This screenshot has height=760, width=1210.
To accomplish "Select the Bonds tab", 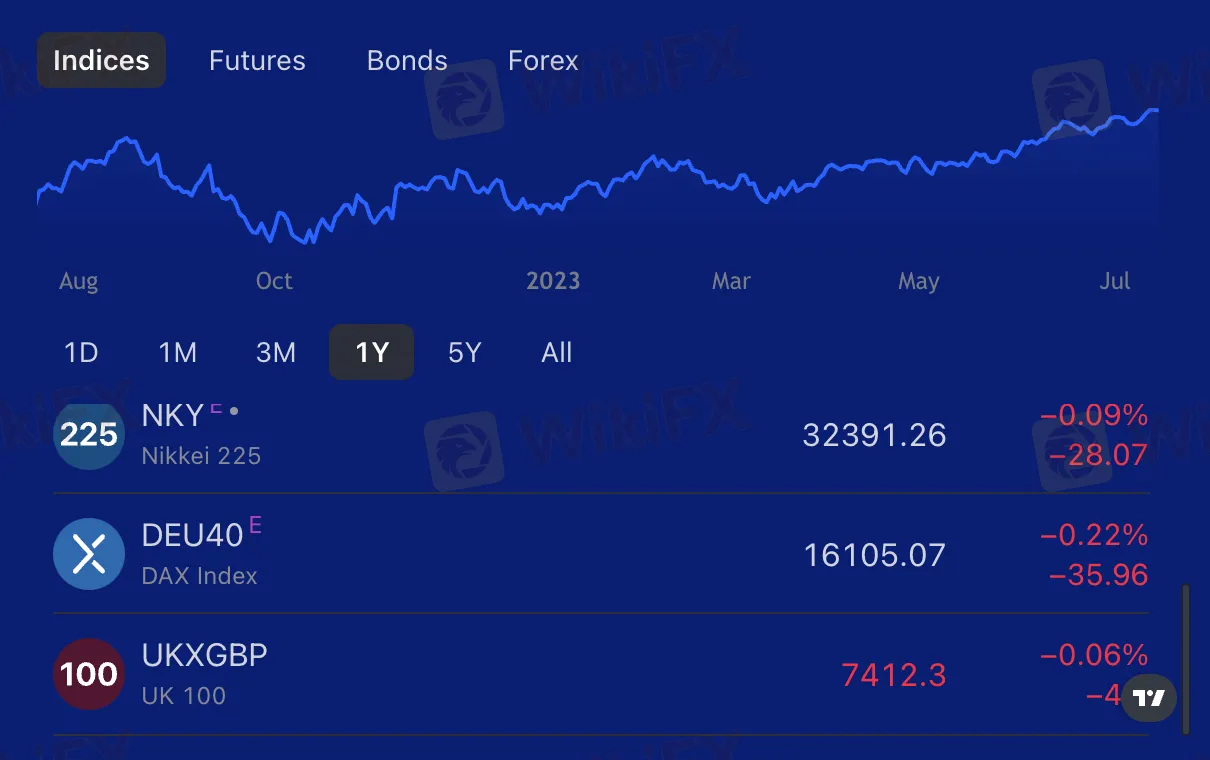I will click(x=407, y=60).
